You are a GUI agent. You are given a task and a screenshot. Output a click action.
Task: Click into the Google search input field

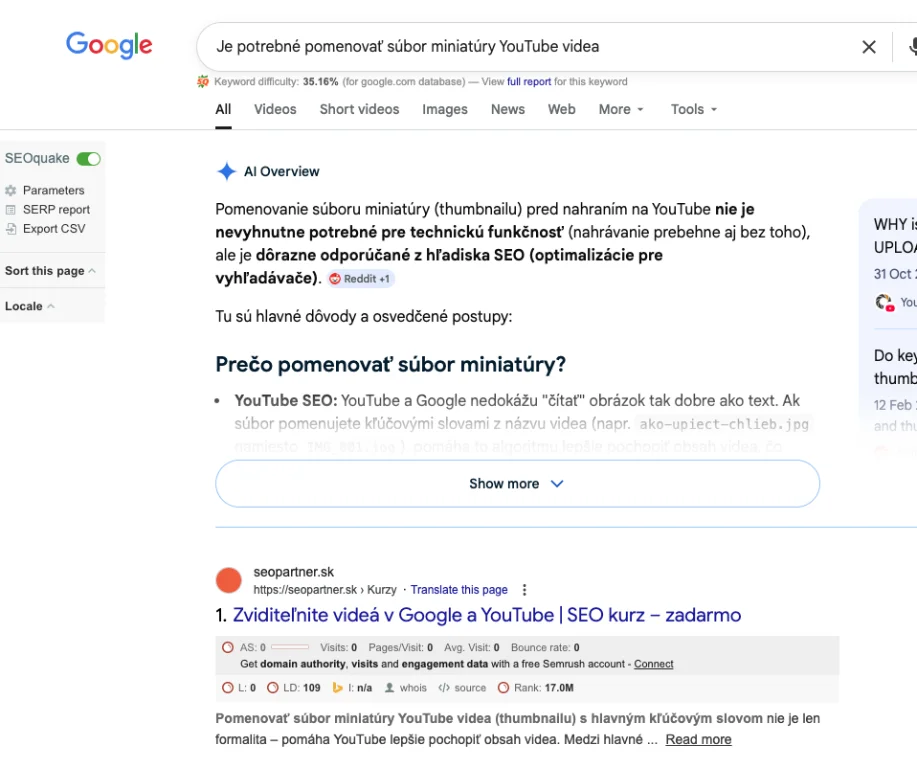pyautogui.click(x=520, y=46)
